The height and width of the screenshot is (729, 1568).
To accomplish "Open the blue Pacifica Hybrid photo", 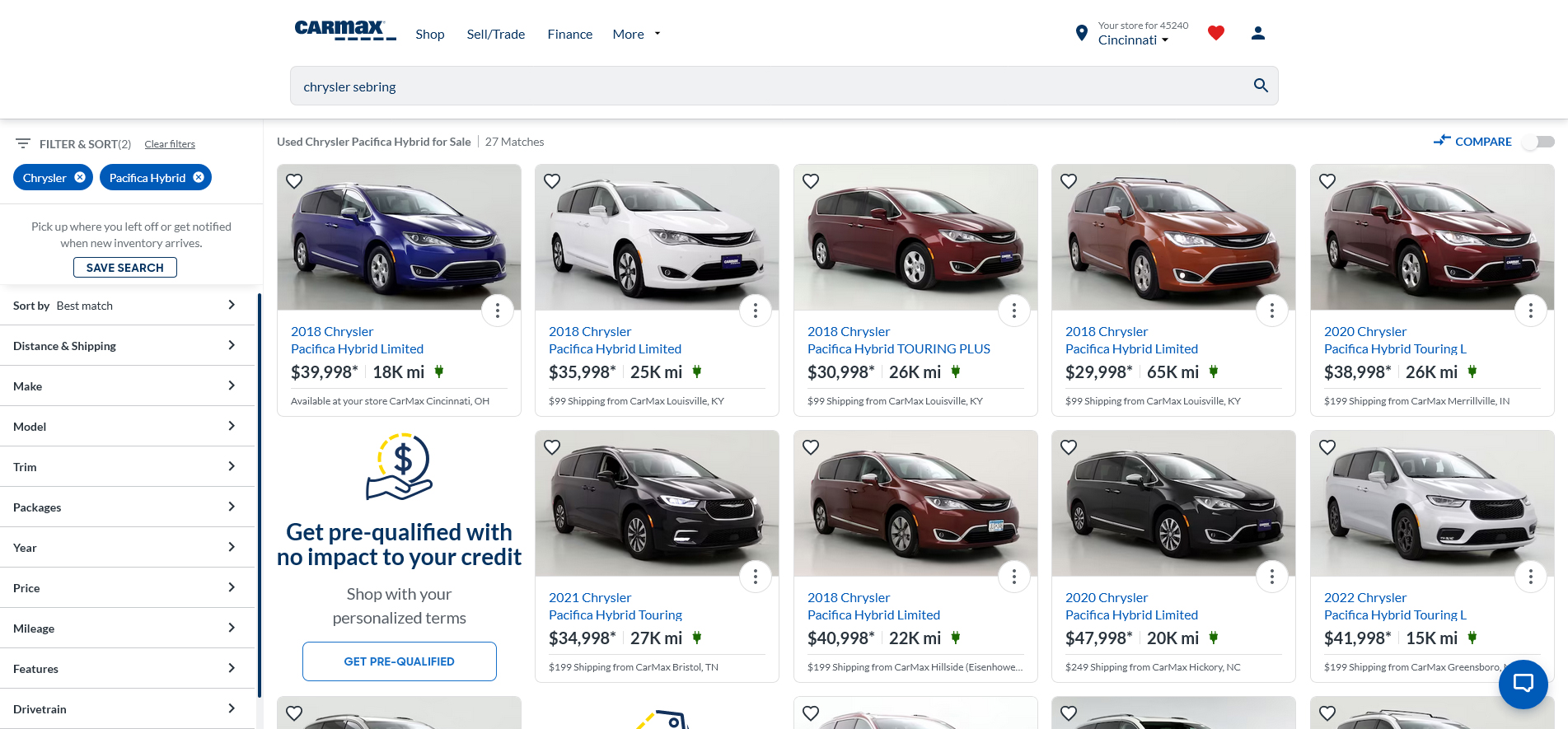I will [x=400, y=237].
